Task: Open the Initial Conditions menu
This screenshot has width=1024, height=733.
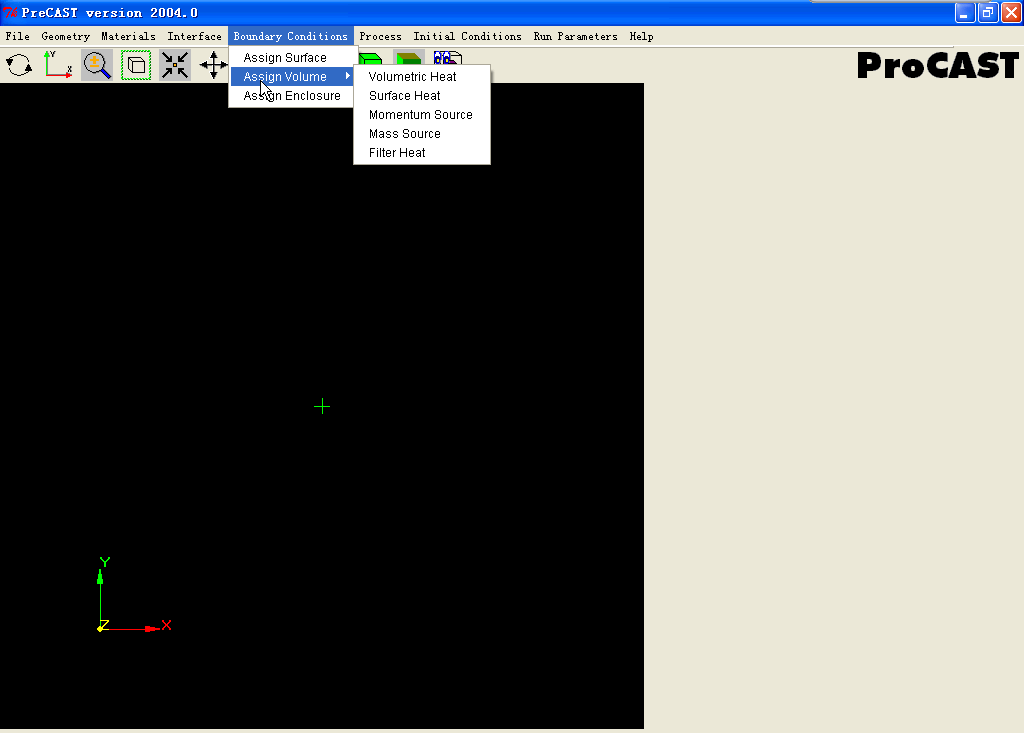Action: click(468, 37)
